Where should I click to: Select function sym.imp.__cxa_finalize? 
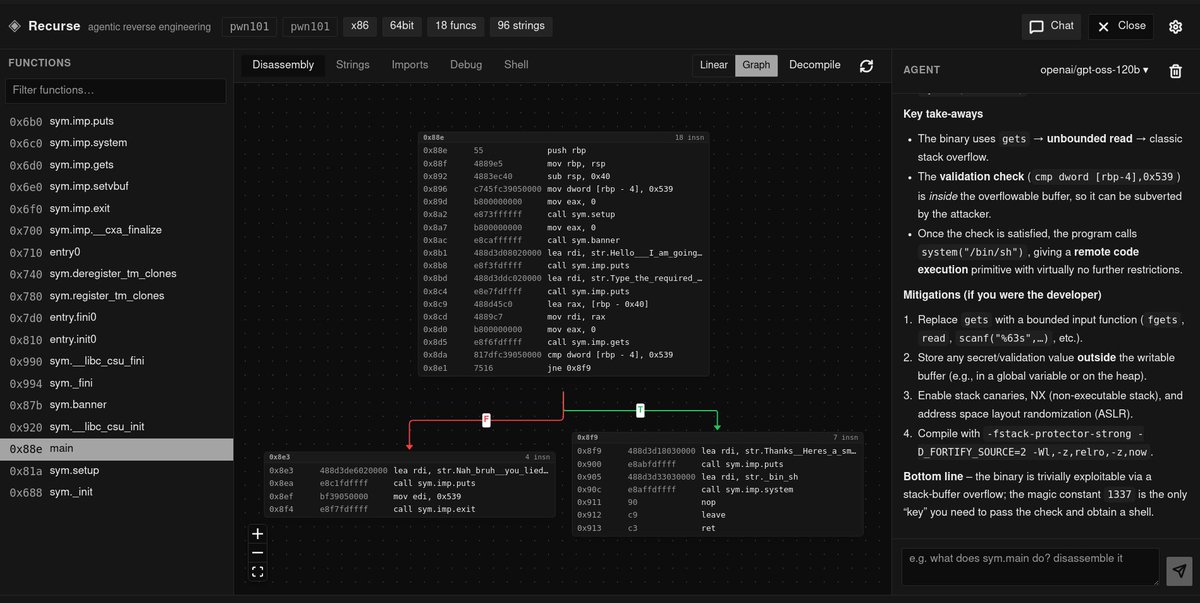[x=116, y=230]
